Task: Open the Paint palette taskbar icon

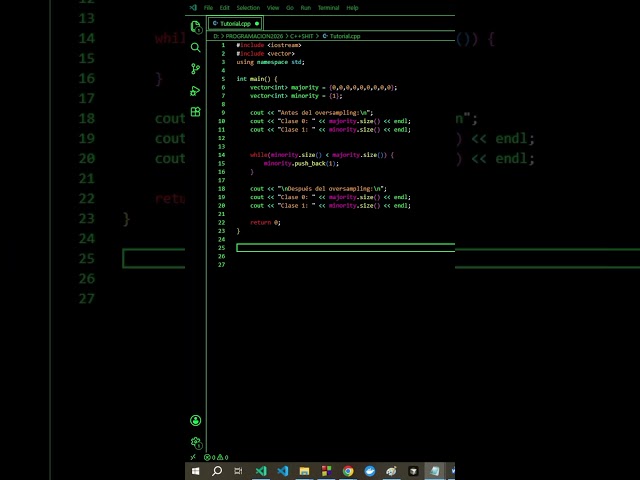Action: pyautogui.click(x=391, y=471)
